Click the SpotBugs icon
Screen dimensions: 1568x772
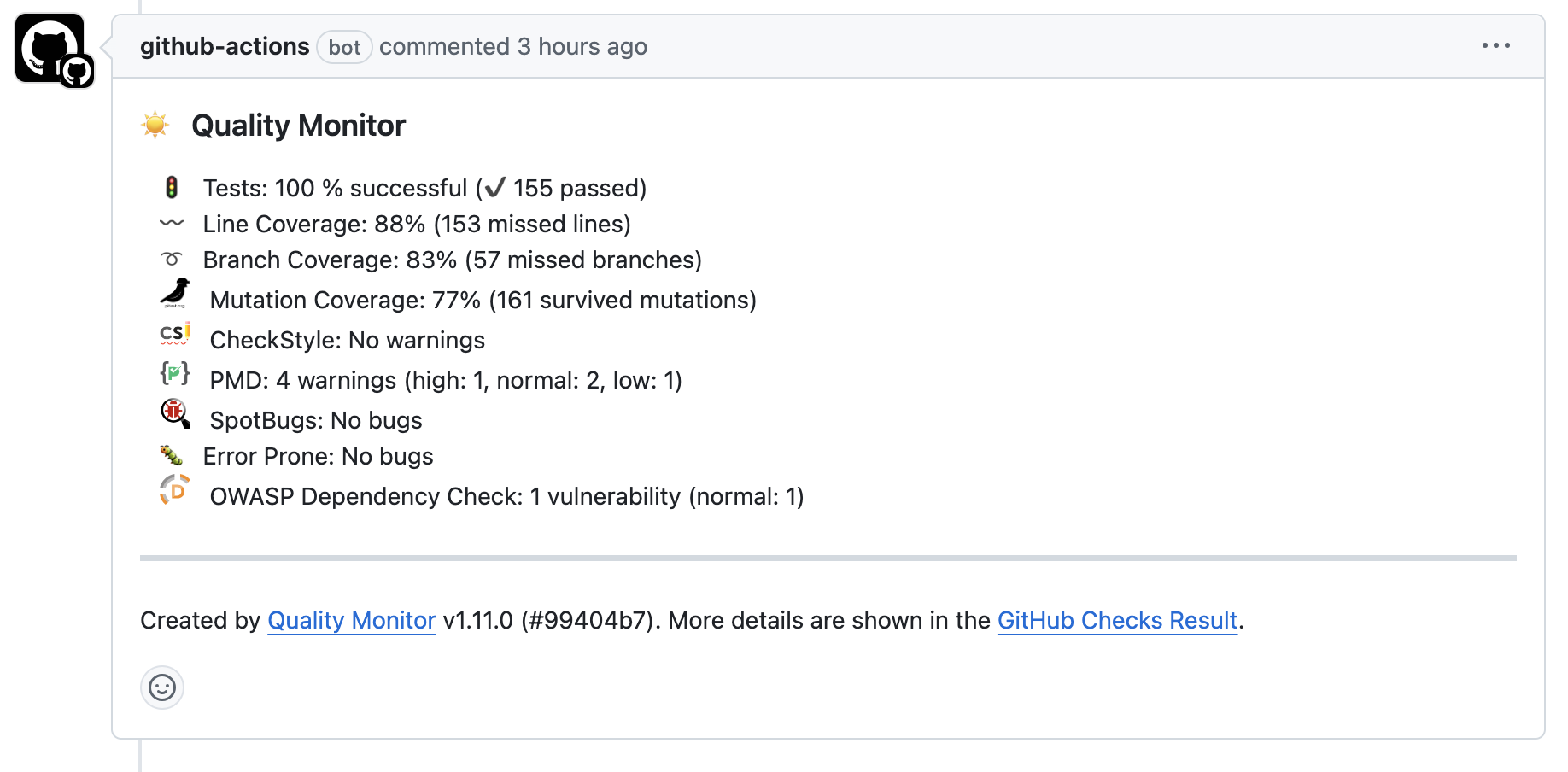tap(175, 413)
